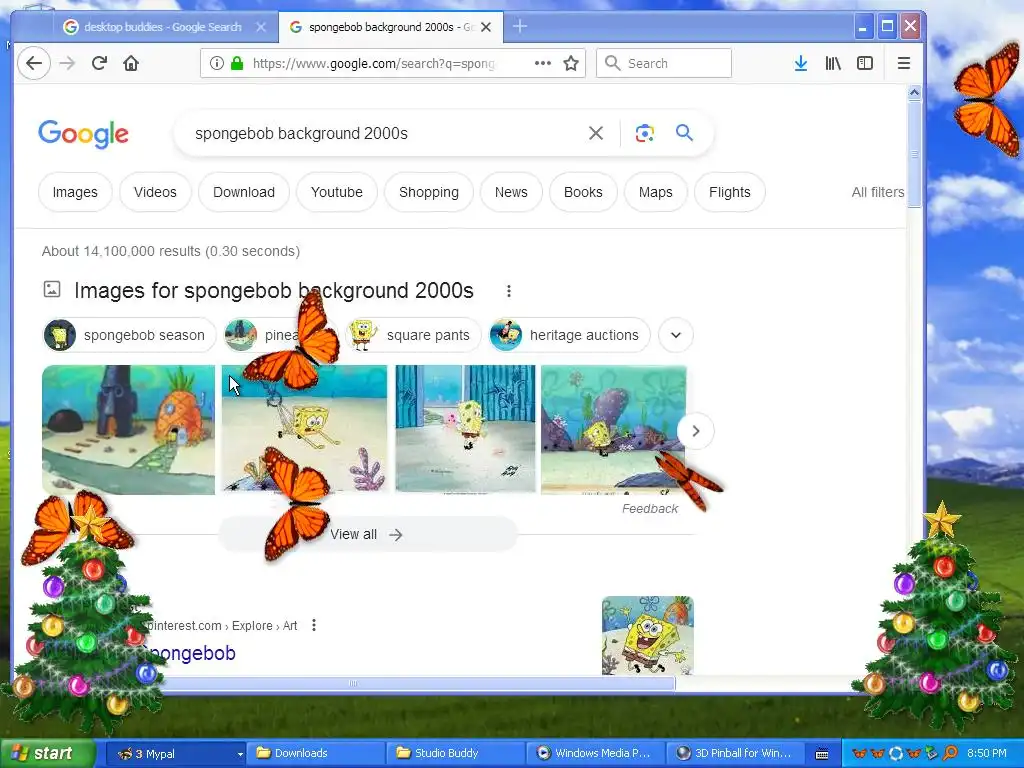Click the toolbar Search box
This screenshot has width=1024, height=768.
click(x=664, y=63)
